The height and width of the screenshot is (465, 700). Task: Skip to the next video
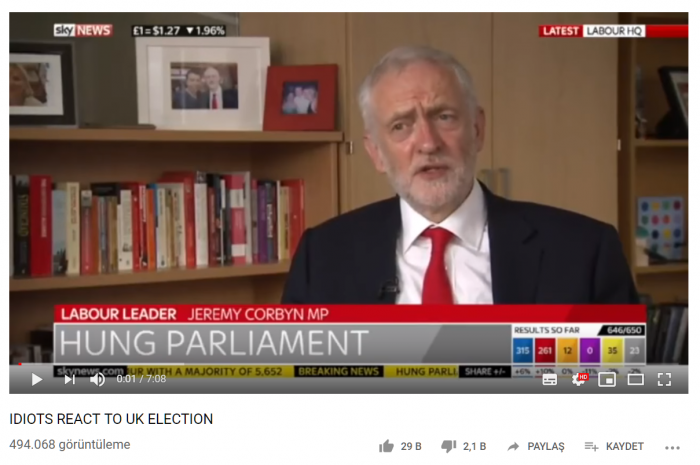coord(70,380)
